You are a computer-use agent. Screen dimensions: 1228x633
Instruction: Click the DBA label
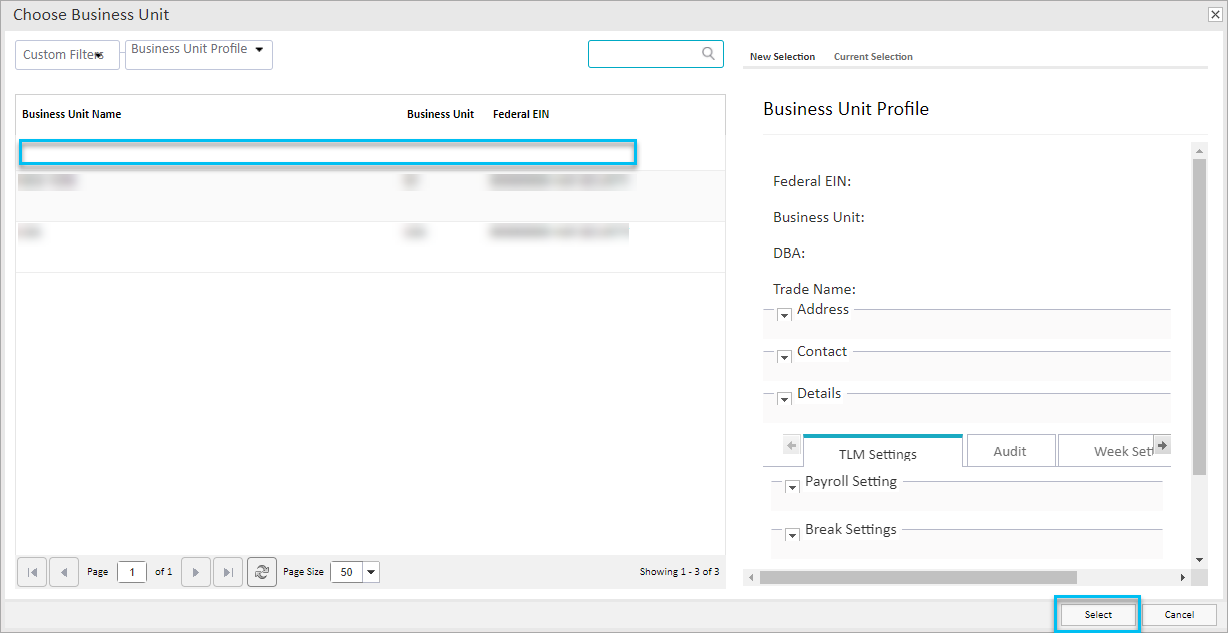coord(789,254)
